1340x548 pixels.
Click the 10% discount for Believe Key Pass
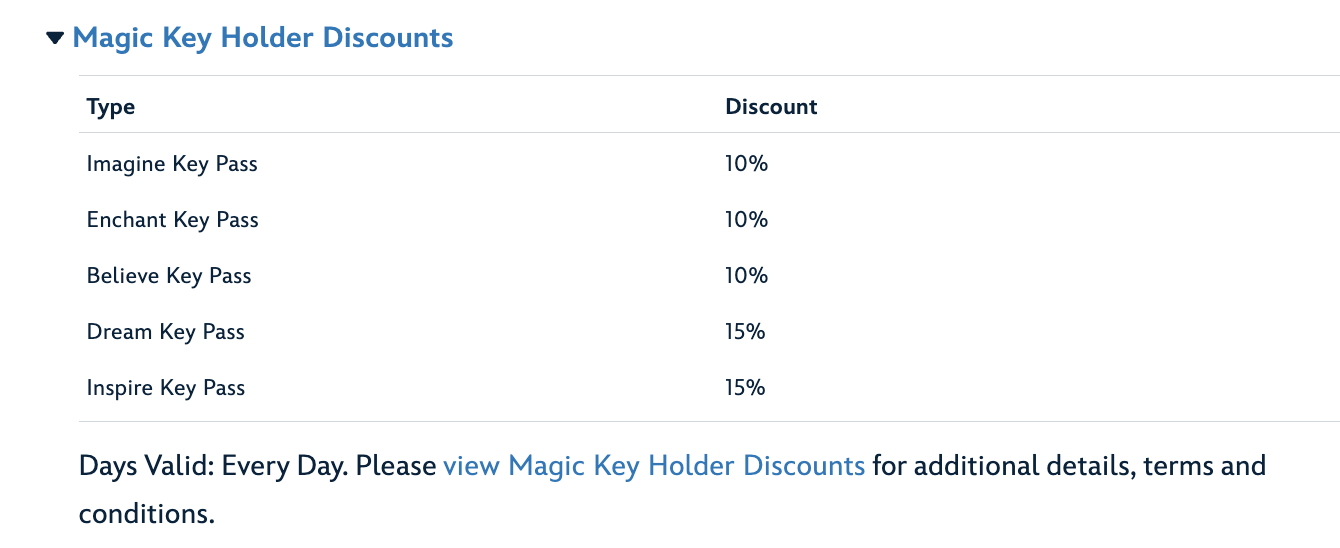746,276
